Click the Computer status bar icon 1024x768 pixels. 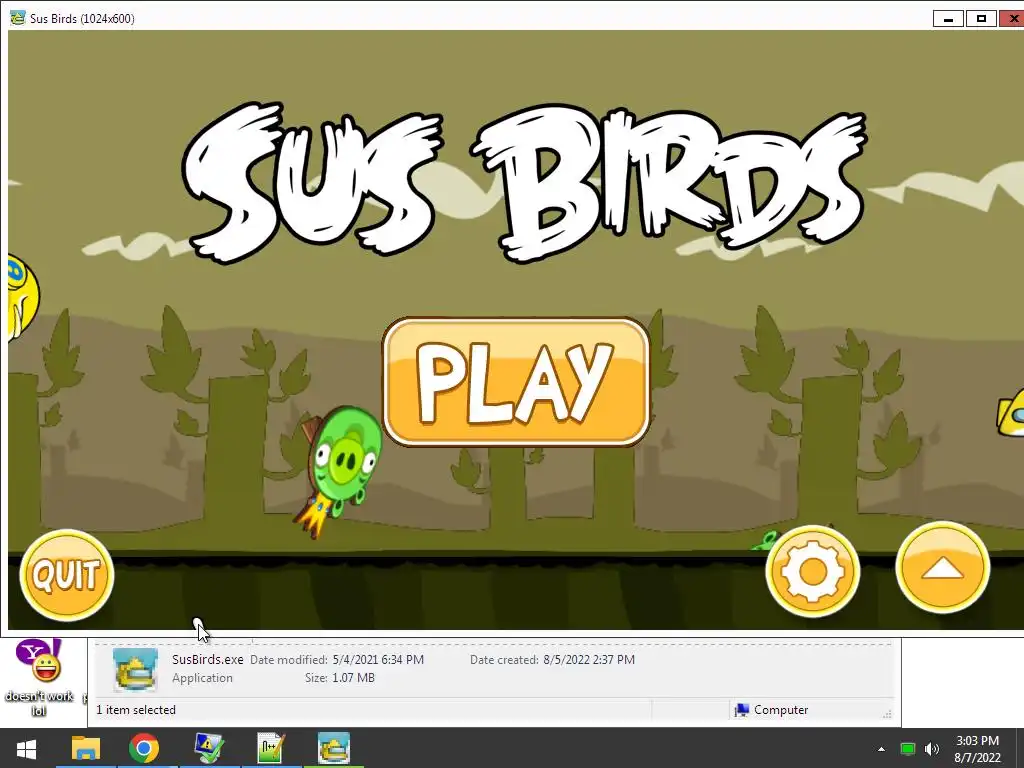(x=742, y=710)
